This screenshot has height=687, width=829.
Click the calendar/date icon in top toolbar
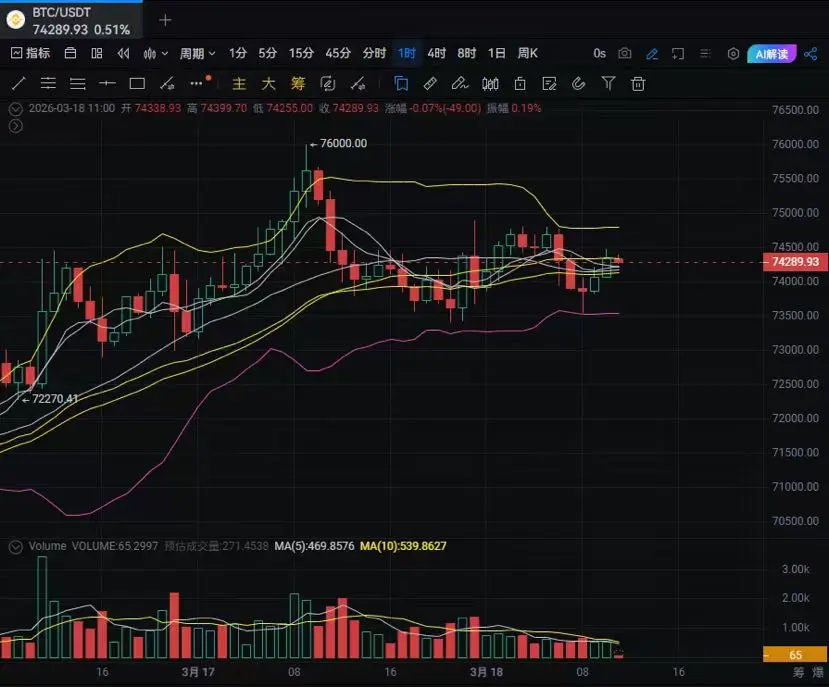coord(70,53)
